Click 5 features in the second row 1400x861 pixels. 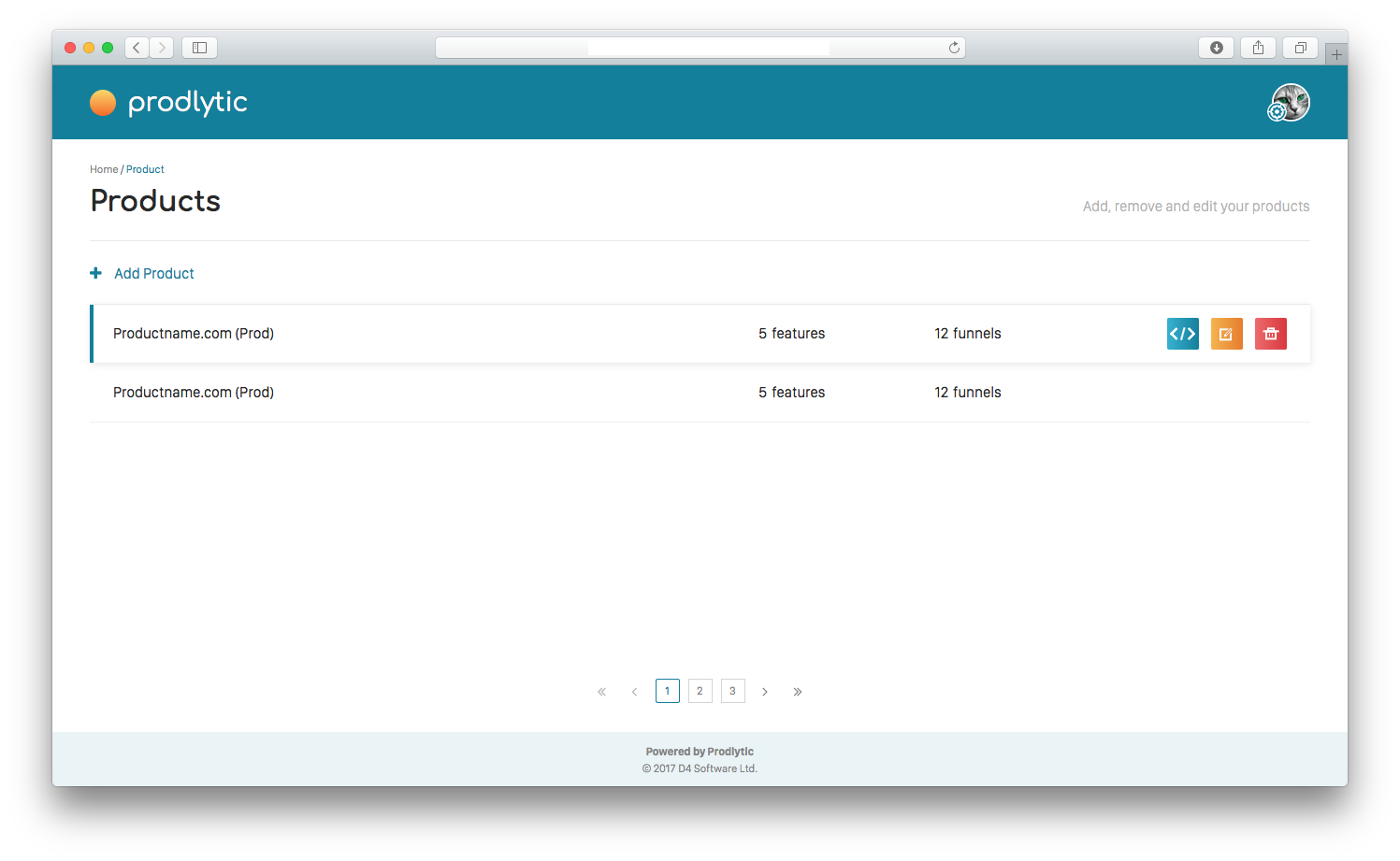(791, 393)
